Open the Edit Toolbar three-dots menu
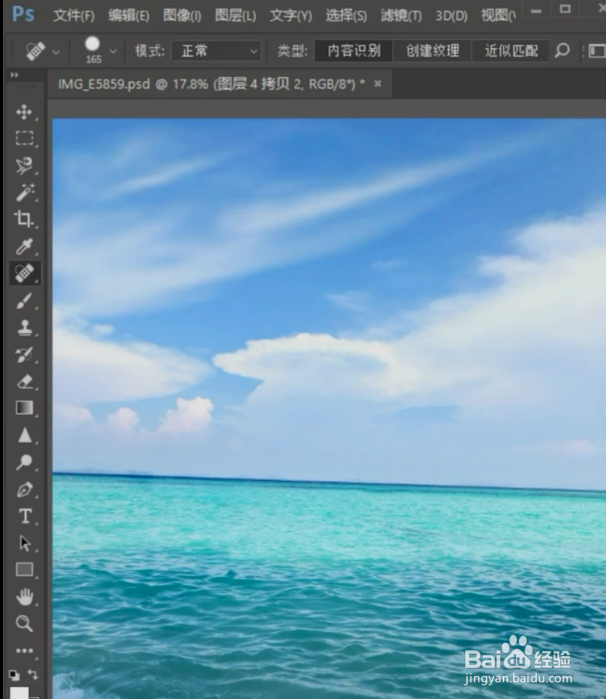Screen dimensions: 606x699 (24, 650)
